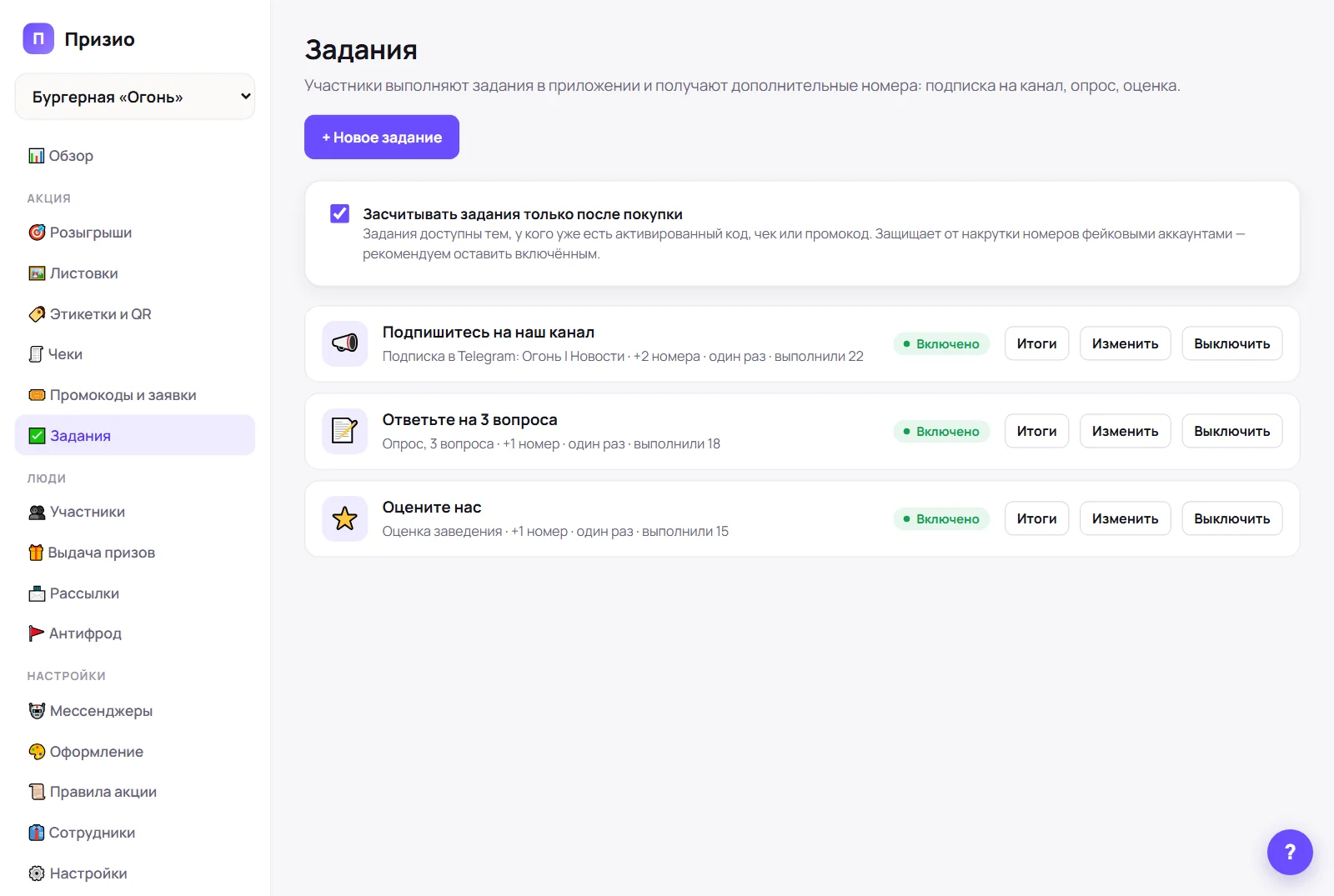Click the Листовки picture icon
The height and width of the screenshot is (896, 1334).
click(37, 273)
